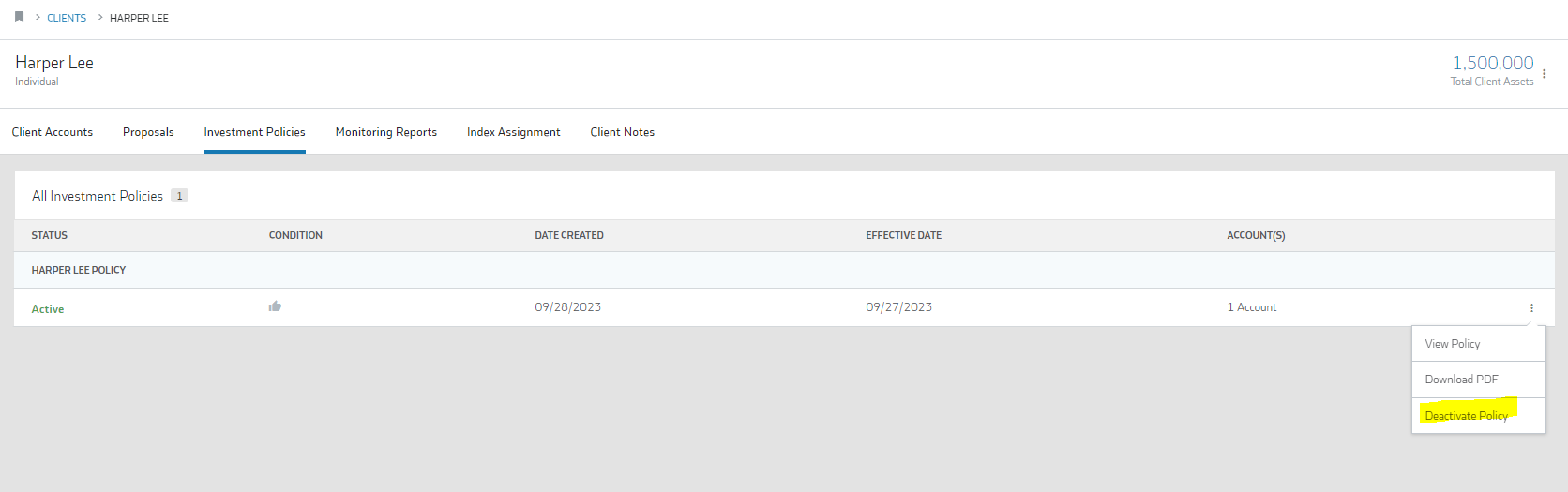Sort by the STATUS column header
This screenshot has width=1568, height=492.
point(50,235)
